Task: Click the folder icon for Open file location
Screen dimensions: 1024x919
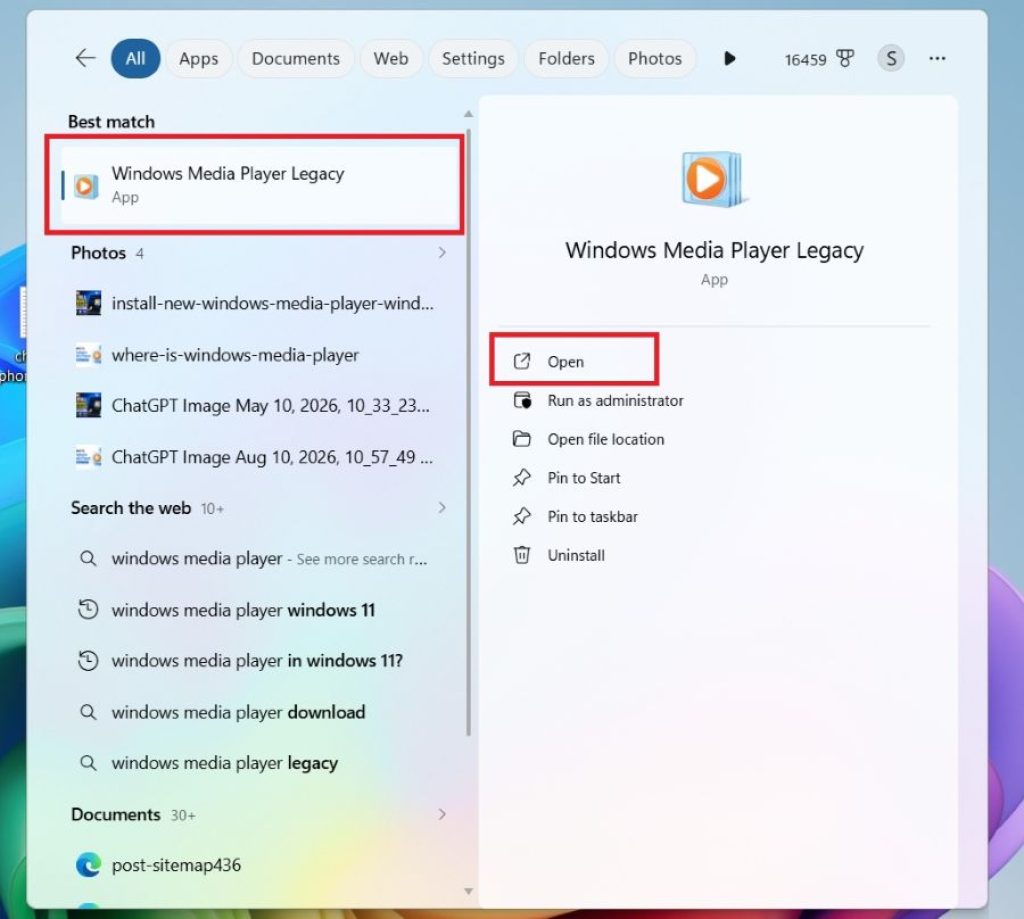Action: (522, 439)
